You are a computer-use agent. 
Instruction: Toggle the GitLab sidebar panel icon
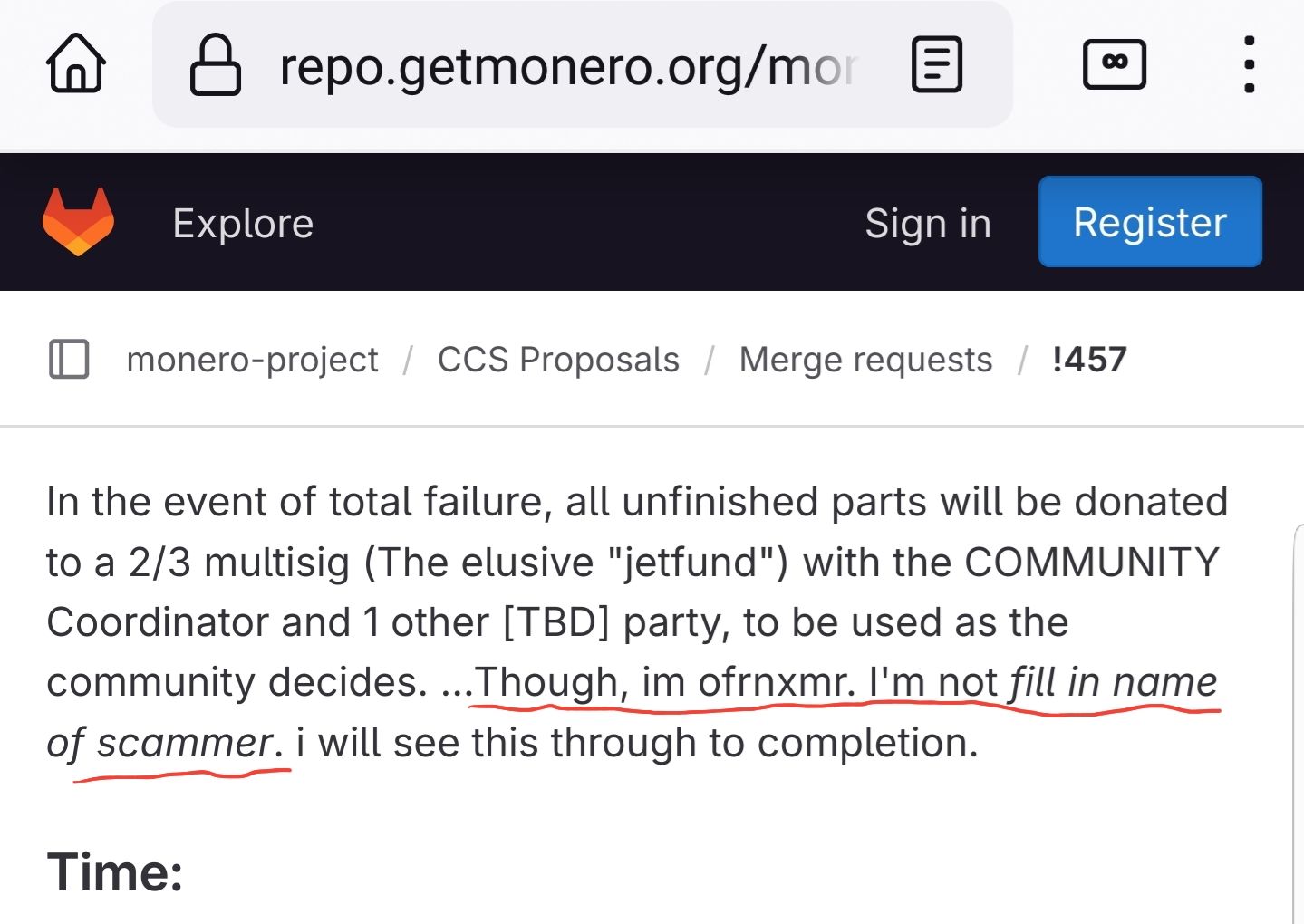click(69, 360)
